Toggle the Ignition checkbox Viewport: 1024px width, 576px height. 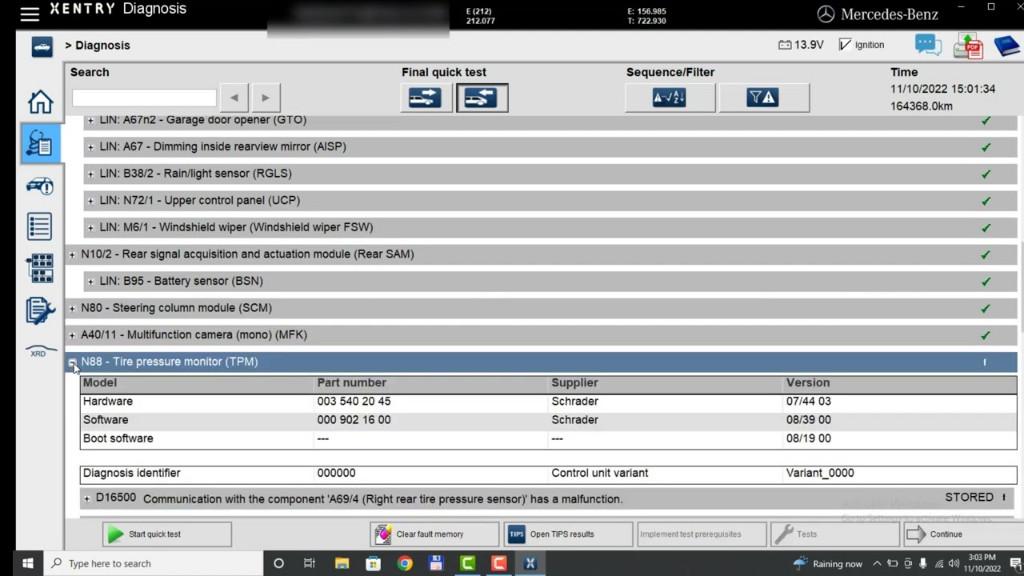pos(845,44)
